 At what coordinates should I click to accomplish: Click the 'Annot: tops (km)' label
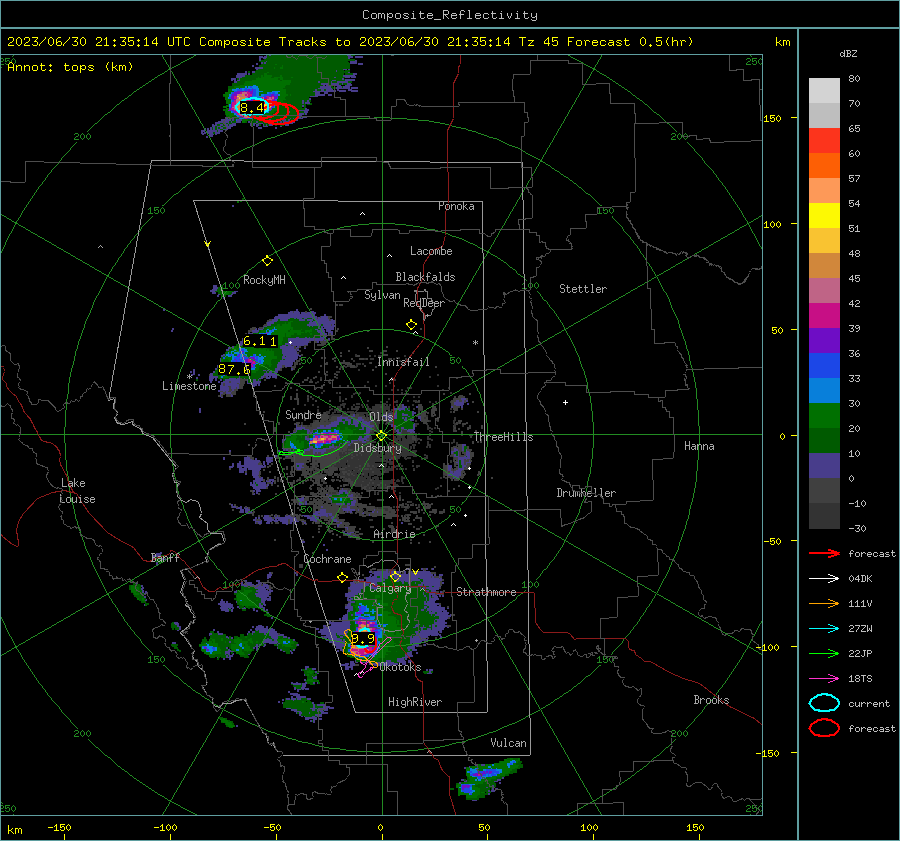[x=70, y=67]
